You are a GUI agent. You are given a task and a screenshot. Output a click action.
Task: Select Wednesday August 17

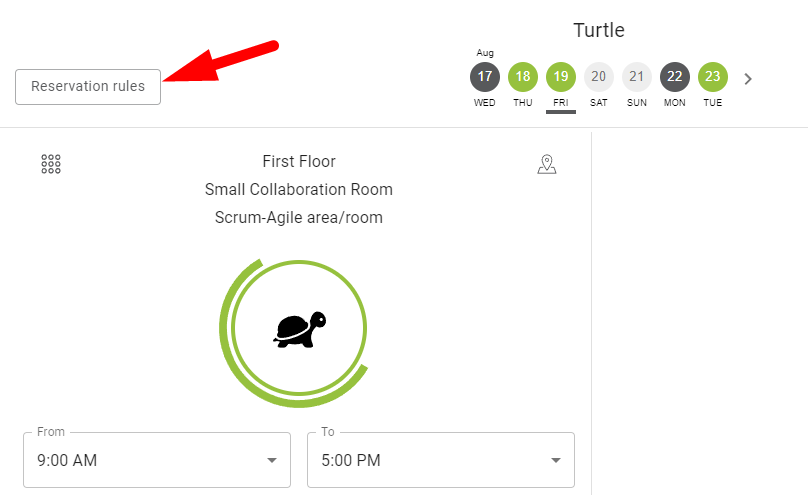(485, 77)
